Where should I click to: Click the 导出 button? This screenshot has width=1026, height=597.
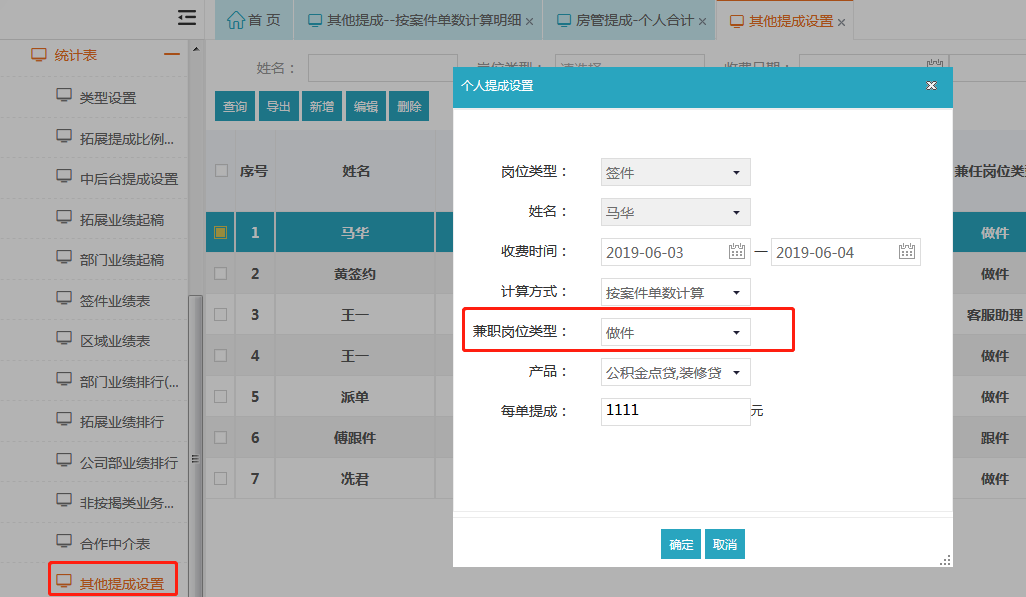click(x=279, y=106)
